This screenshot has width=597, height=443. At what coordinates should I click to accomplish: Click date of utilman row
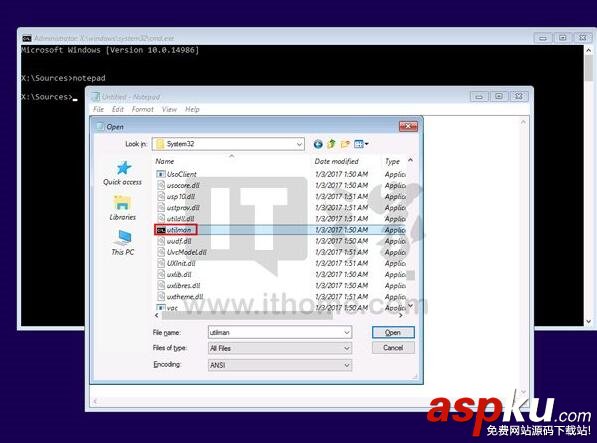tap(342, 230)
